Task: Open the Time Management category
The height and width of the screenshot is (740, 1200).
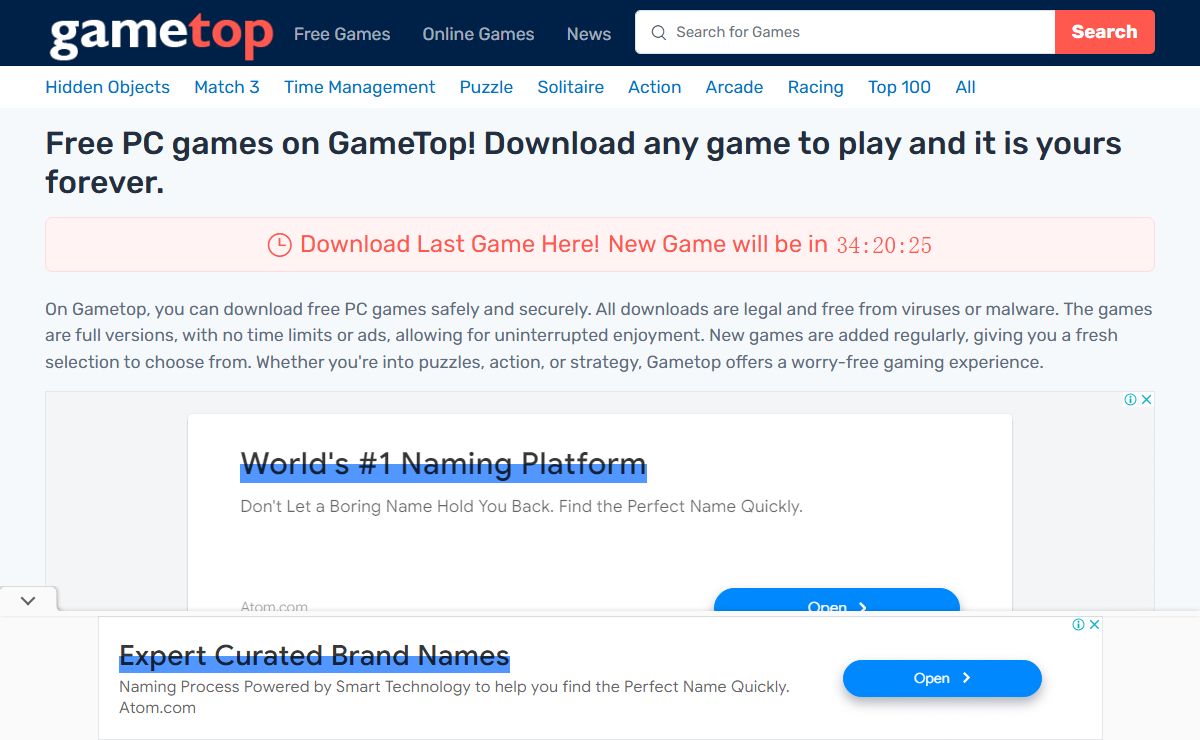Action: pos(360,87)
